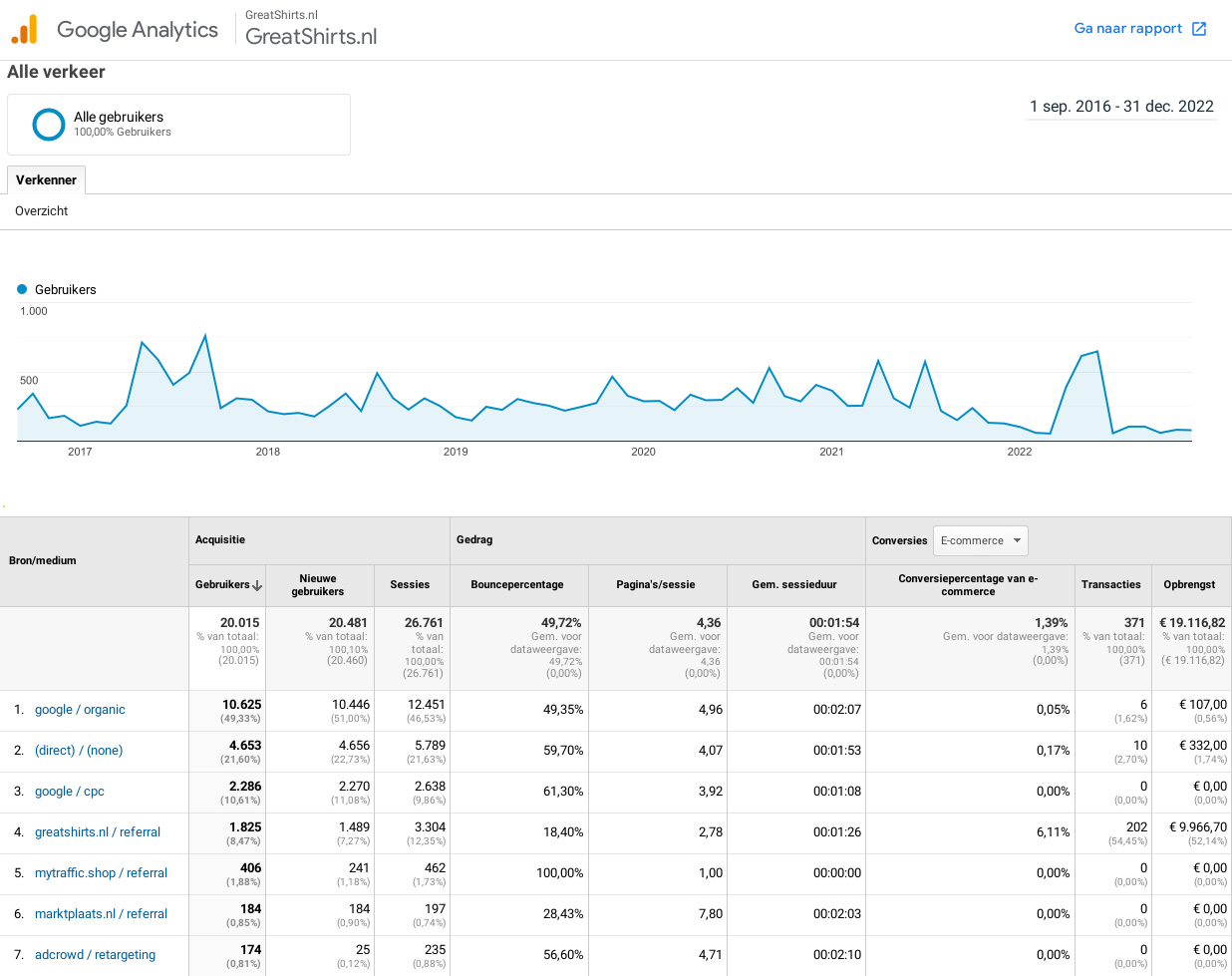
Task: Click the Gebruikers legend dot in chart
Action: pyautogui.click(x=22, y=289)
